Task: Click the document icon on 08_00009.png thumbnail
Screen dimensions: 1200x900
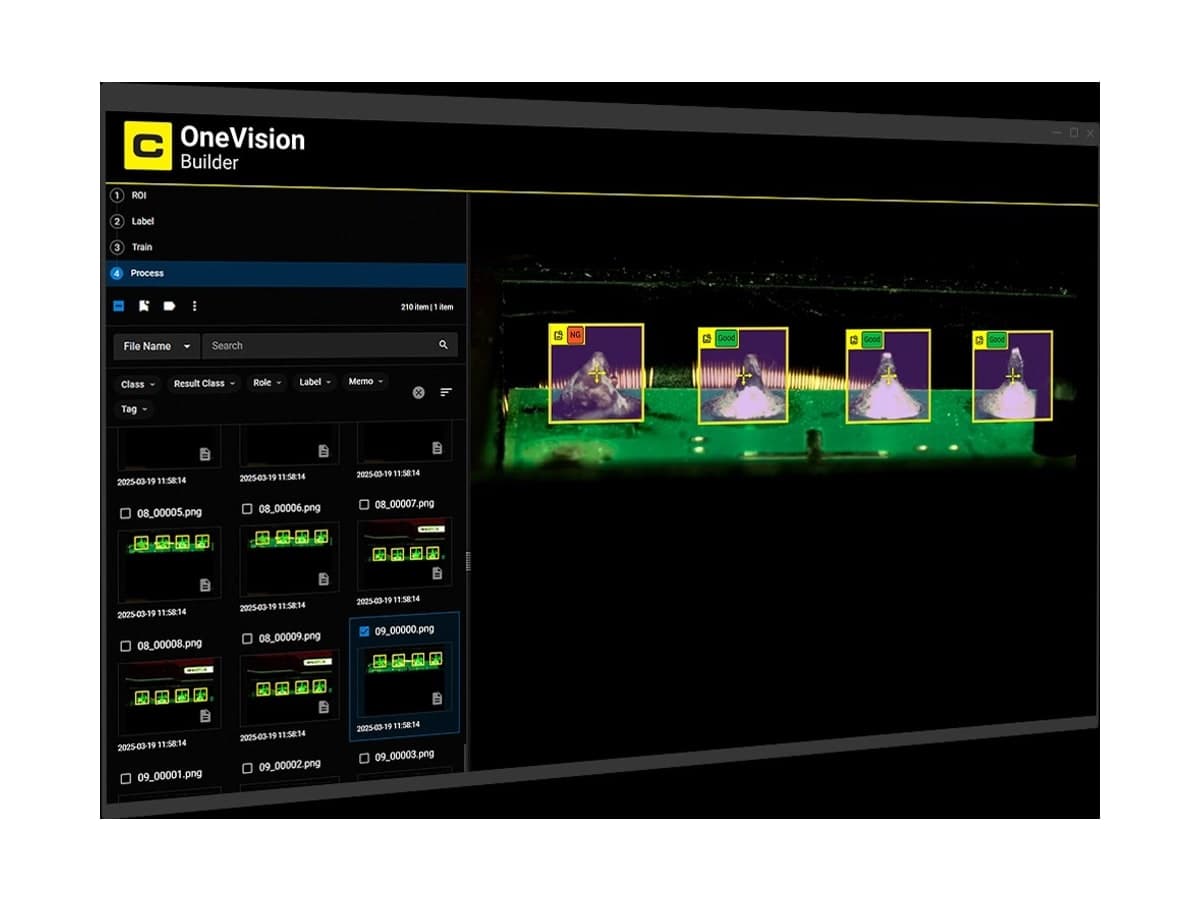Action: [x=324, y=707]
